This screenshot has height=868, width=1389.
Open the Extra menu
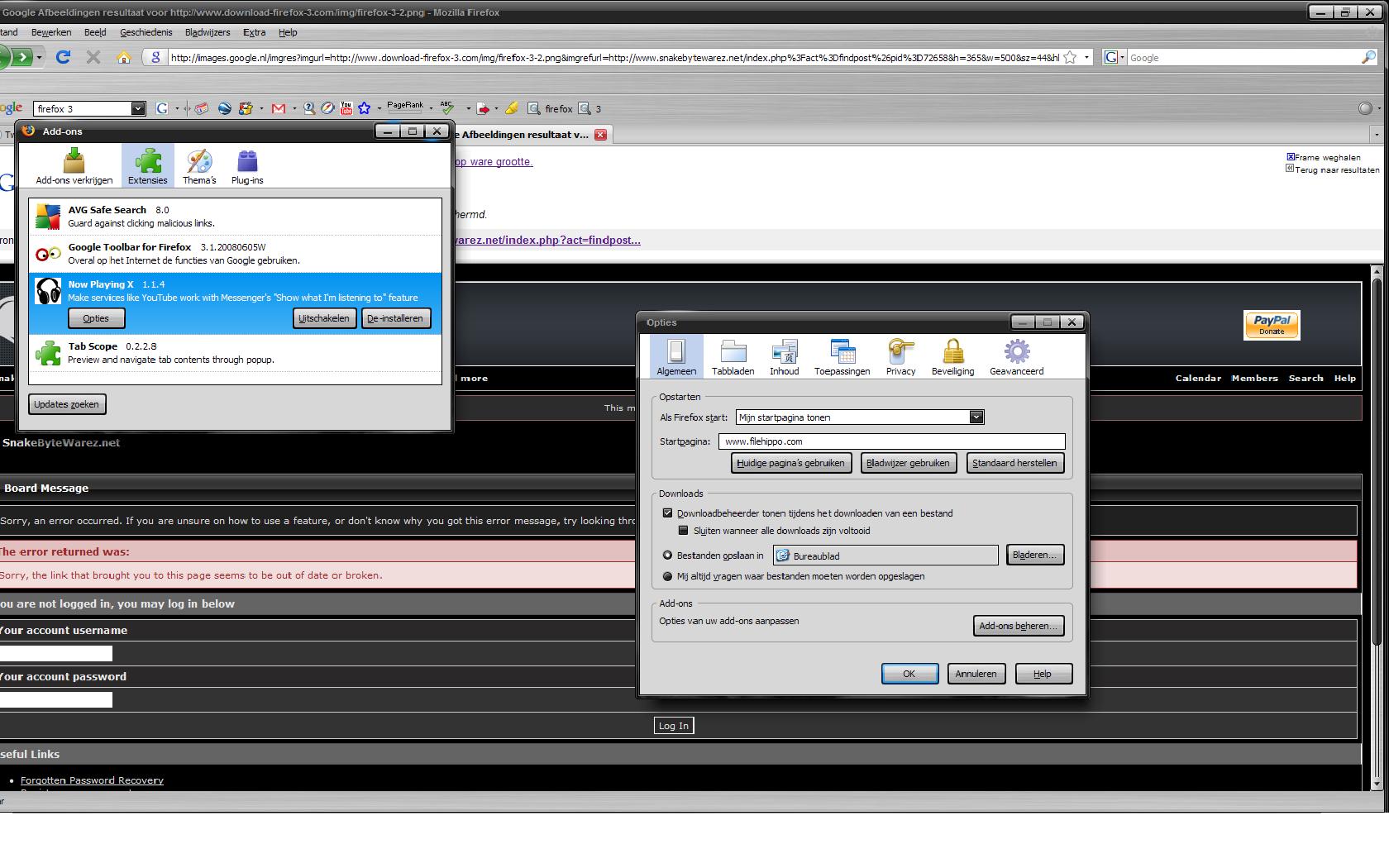click(255, 32)
